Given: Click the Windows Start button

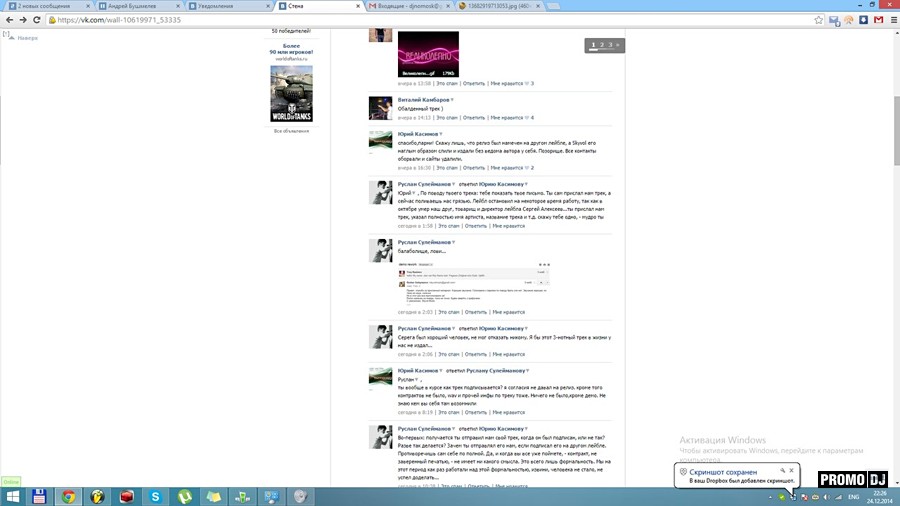Looking at the screenshot, I should point(11,496).
